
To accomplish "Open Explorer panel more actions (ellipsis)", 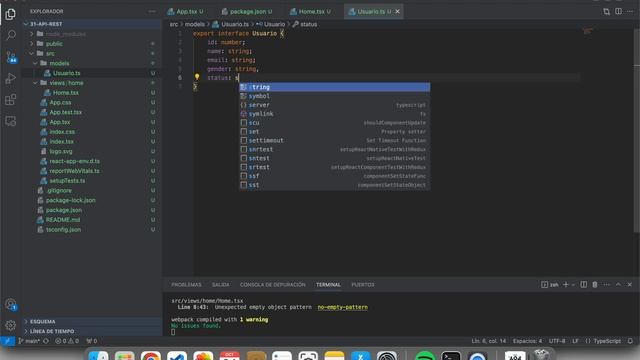I will tap(152, 11).
